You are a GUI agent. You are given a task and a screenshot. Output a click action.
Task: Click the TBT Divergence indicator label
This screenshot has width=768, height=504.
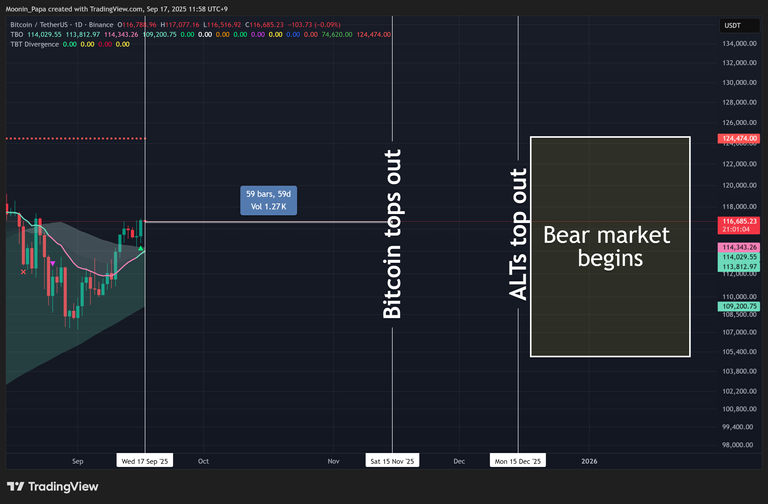(34, 44)
